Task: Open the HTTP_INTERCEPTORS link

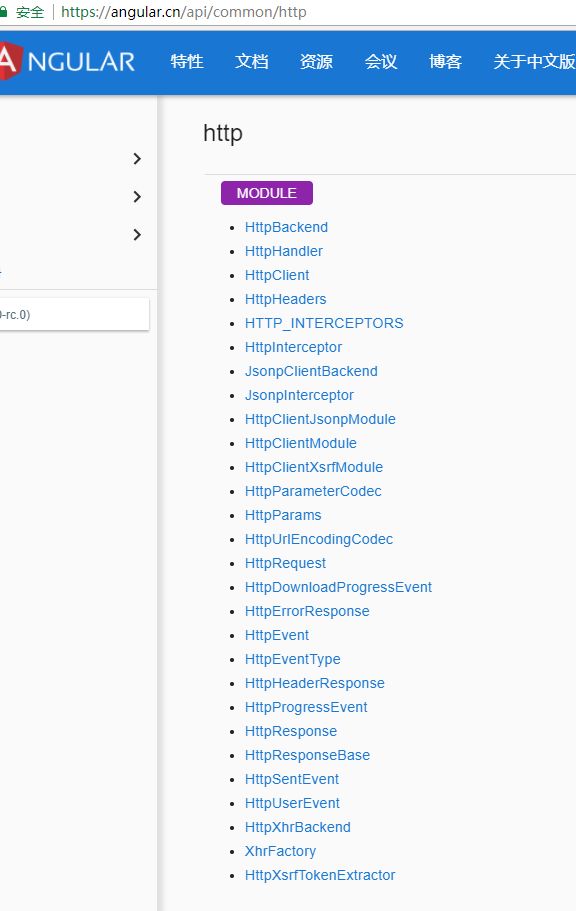Action: click(x=324, y=323)
